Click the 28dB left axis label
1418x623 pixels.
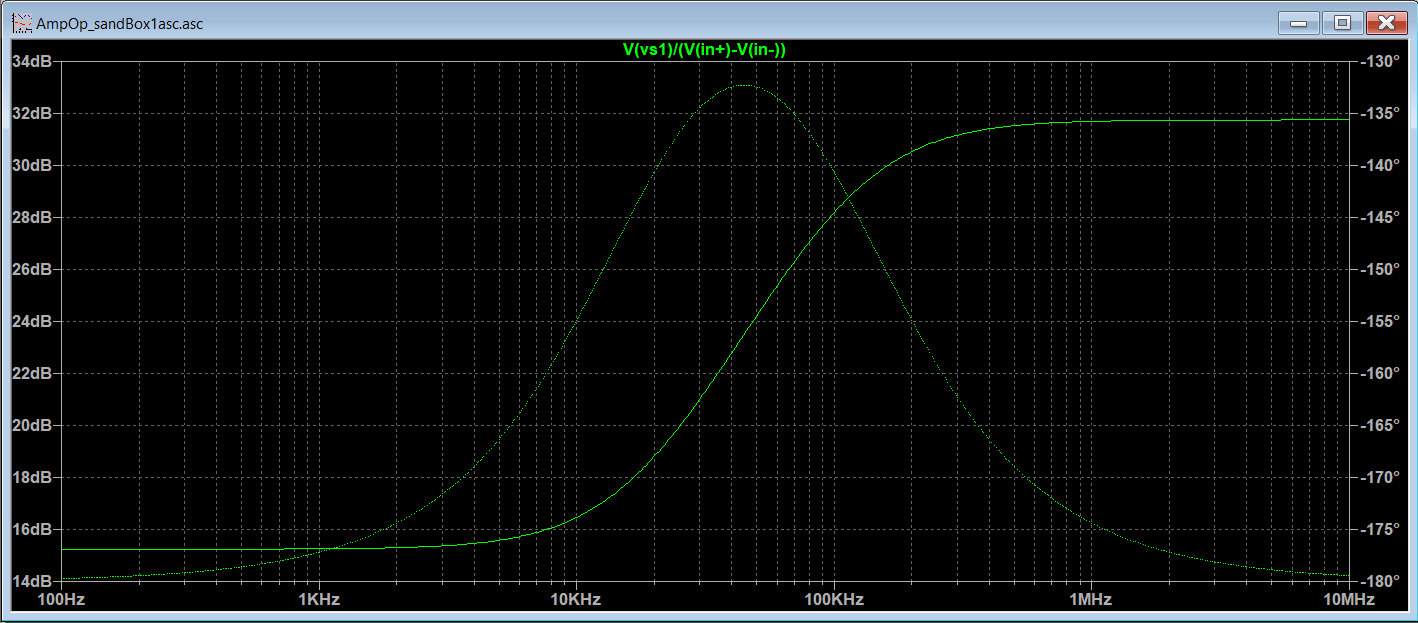click(32, 218)
